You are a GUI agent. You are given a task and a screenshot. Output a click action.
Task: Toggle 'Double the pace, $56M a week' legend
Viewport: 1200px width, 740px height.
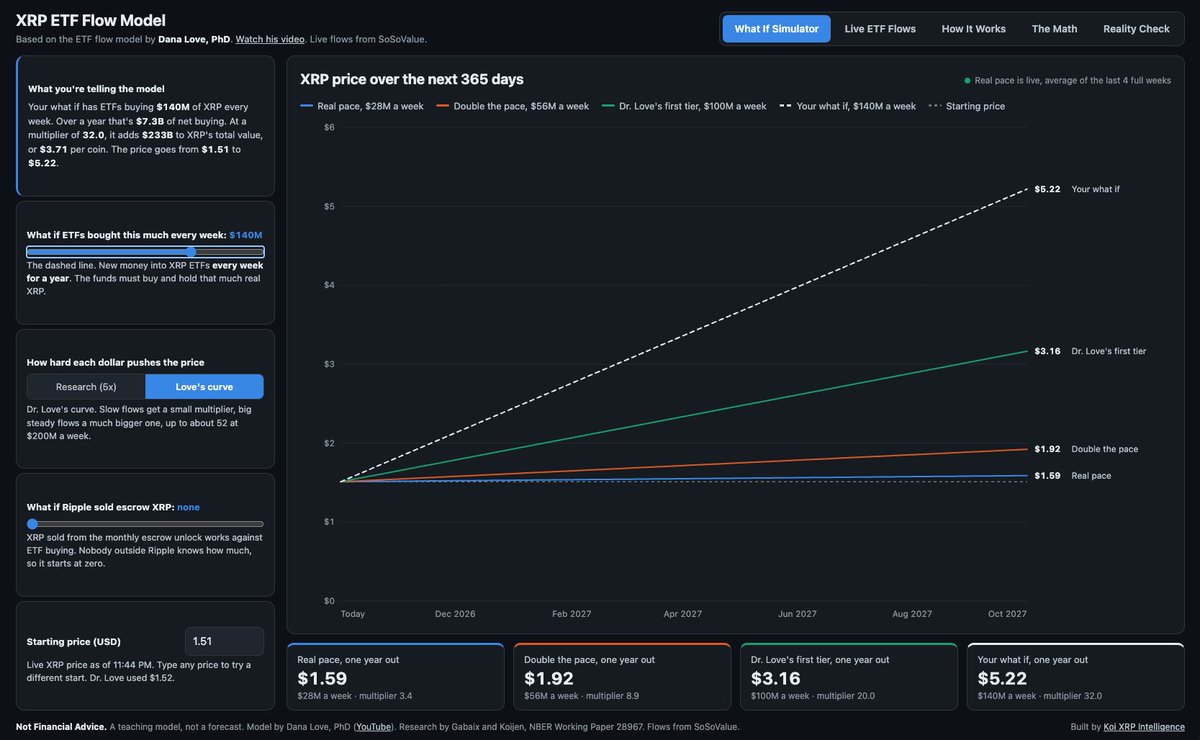(x=513, y=106)
